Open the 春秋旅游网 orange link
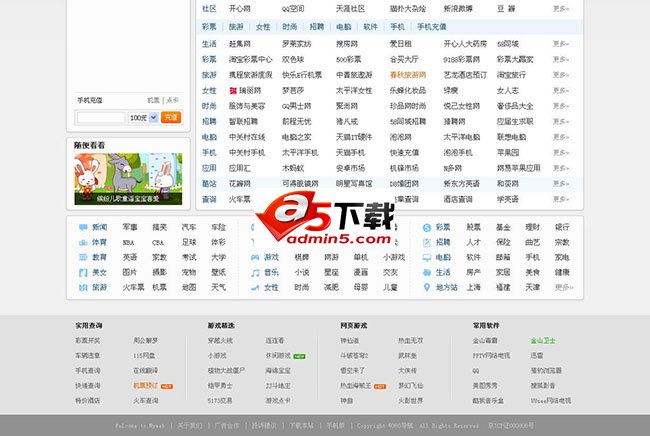Screen dimensions: 650x436 pyautogui.click(x=407, y=75)
